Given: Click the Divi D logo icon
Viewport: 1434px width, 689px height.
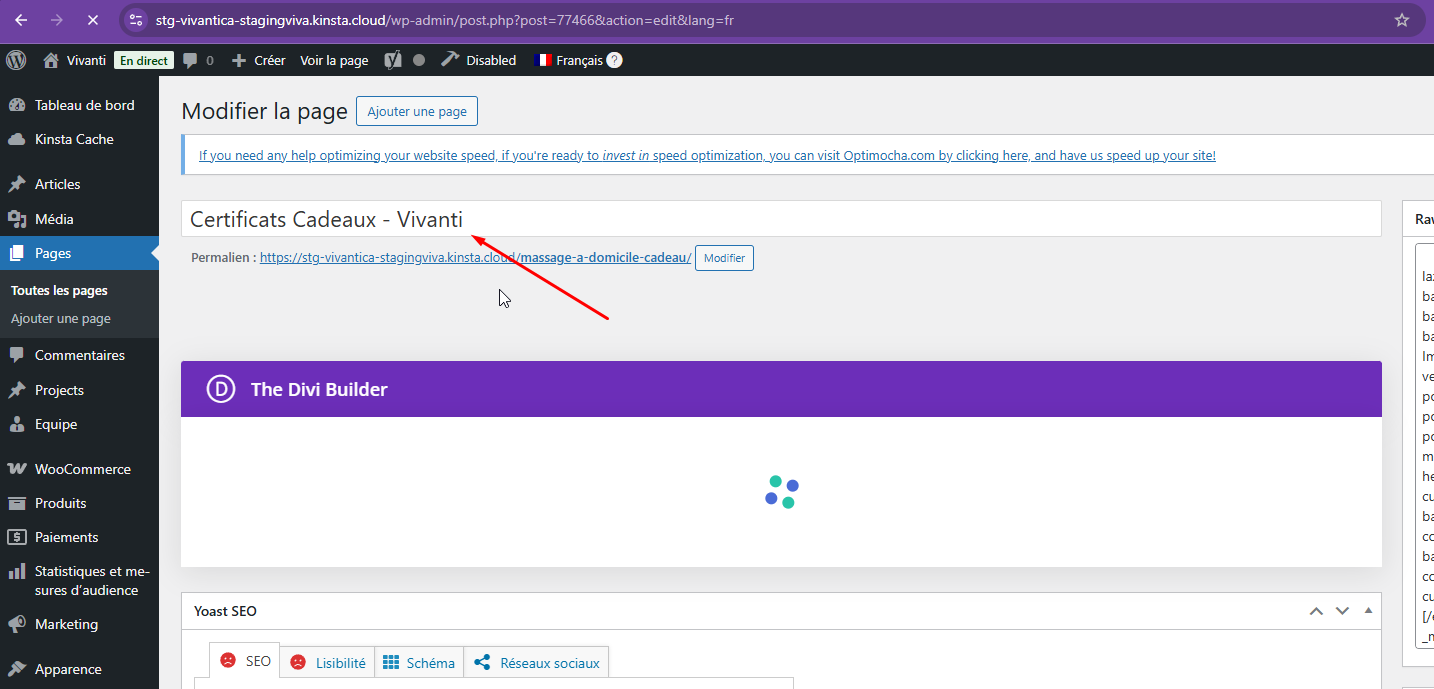Looking at the screenshot, I should point(221,389).
